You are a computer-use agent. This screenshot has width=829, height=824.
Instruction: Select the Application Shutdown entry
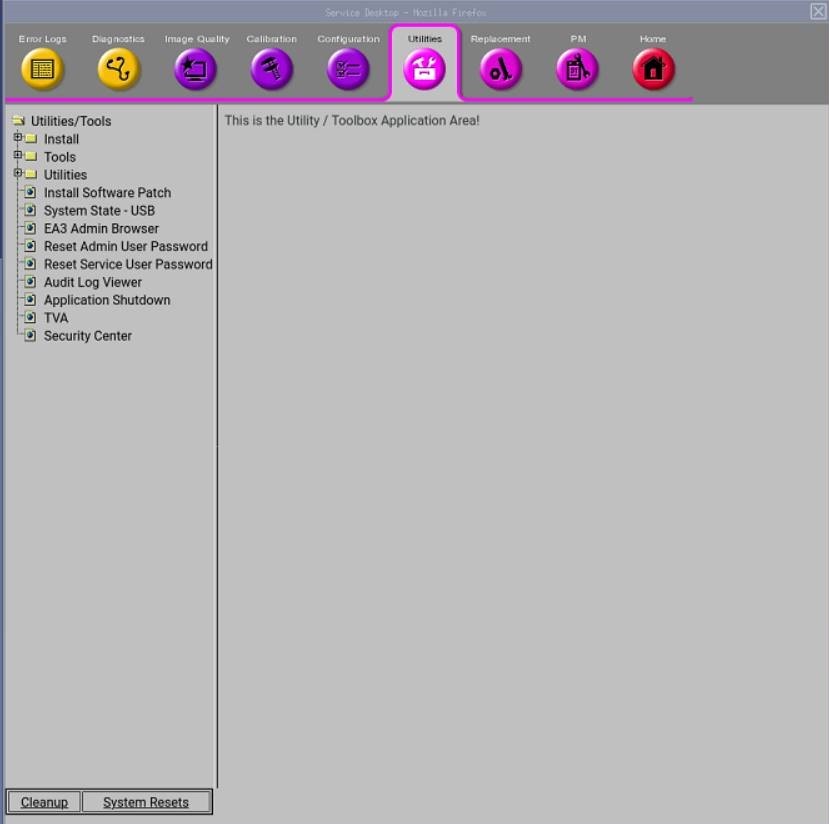[106, 300]
